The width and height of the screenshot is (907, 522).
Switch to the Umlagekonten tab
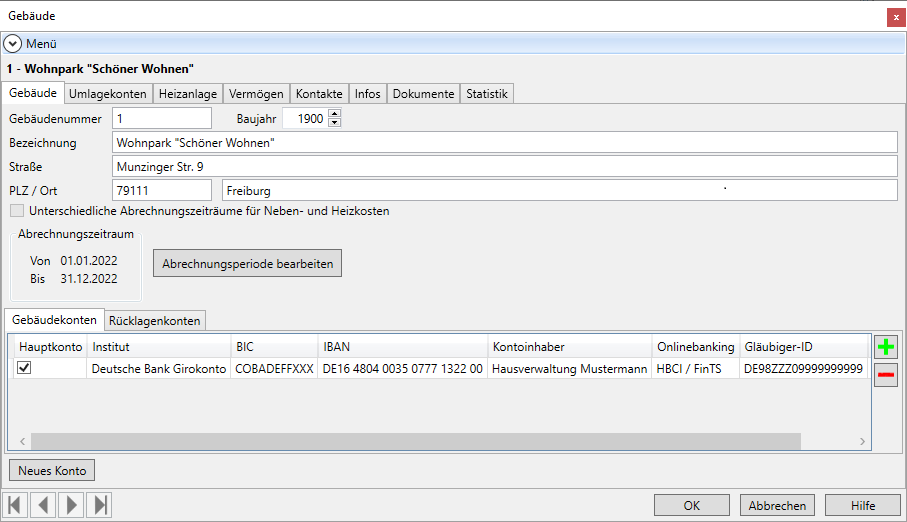[x=108, y=94]
